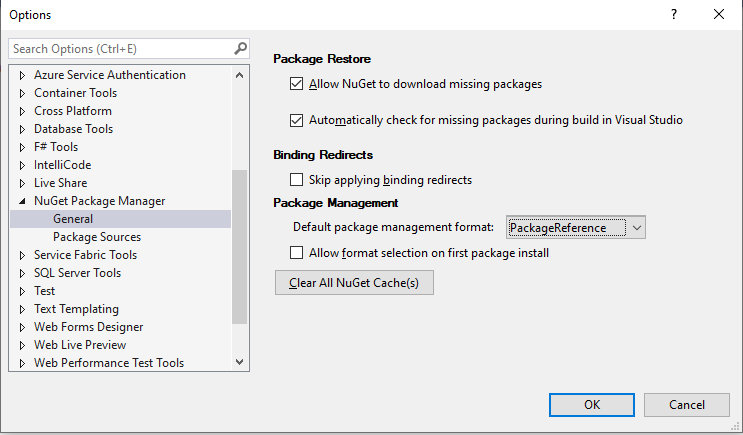Expand the Database Tools node

pos(22,129)
